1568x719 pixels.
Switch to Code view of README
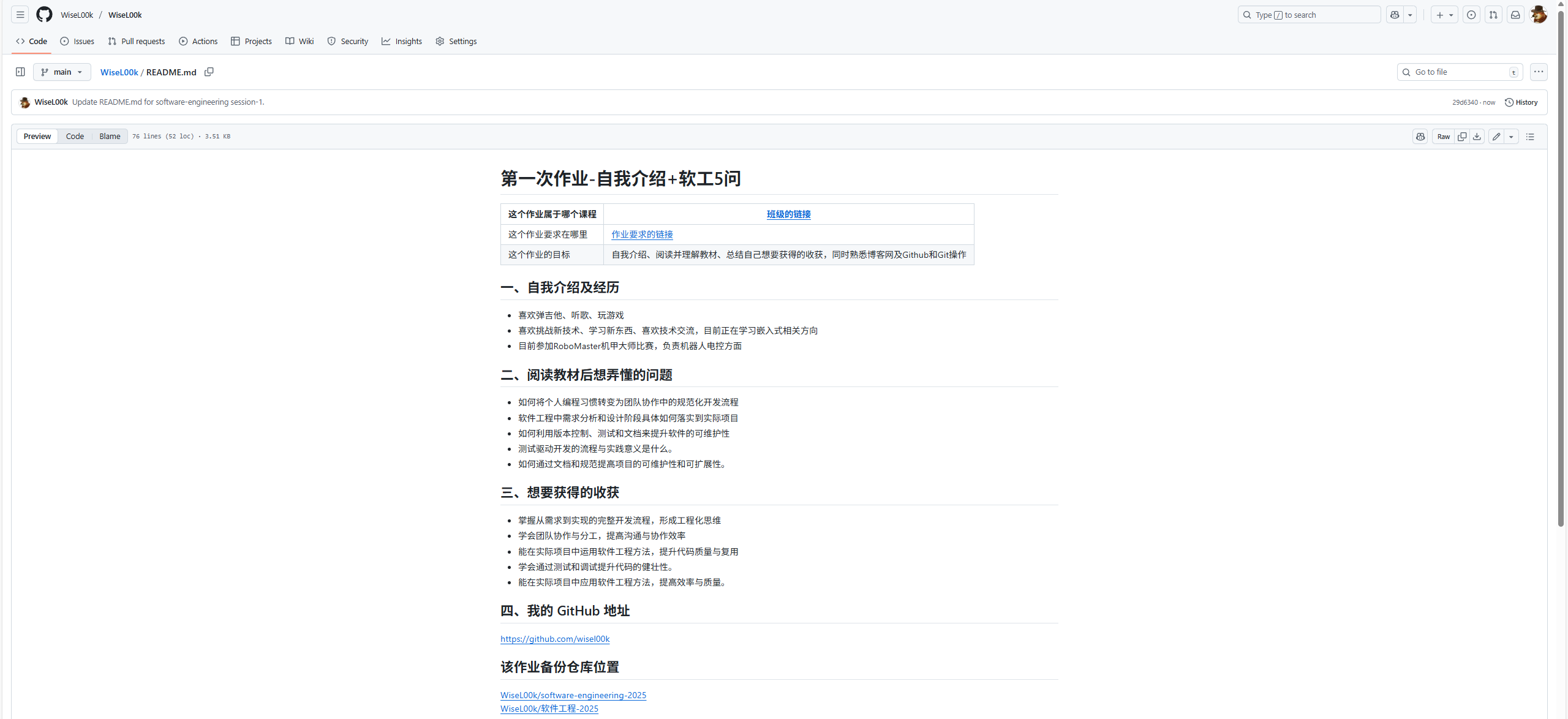75,137
